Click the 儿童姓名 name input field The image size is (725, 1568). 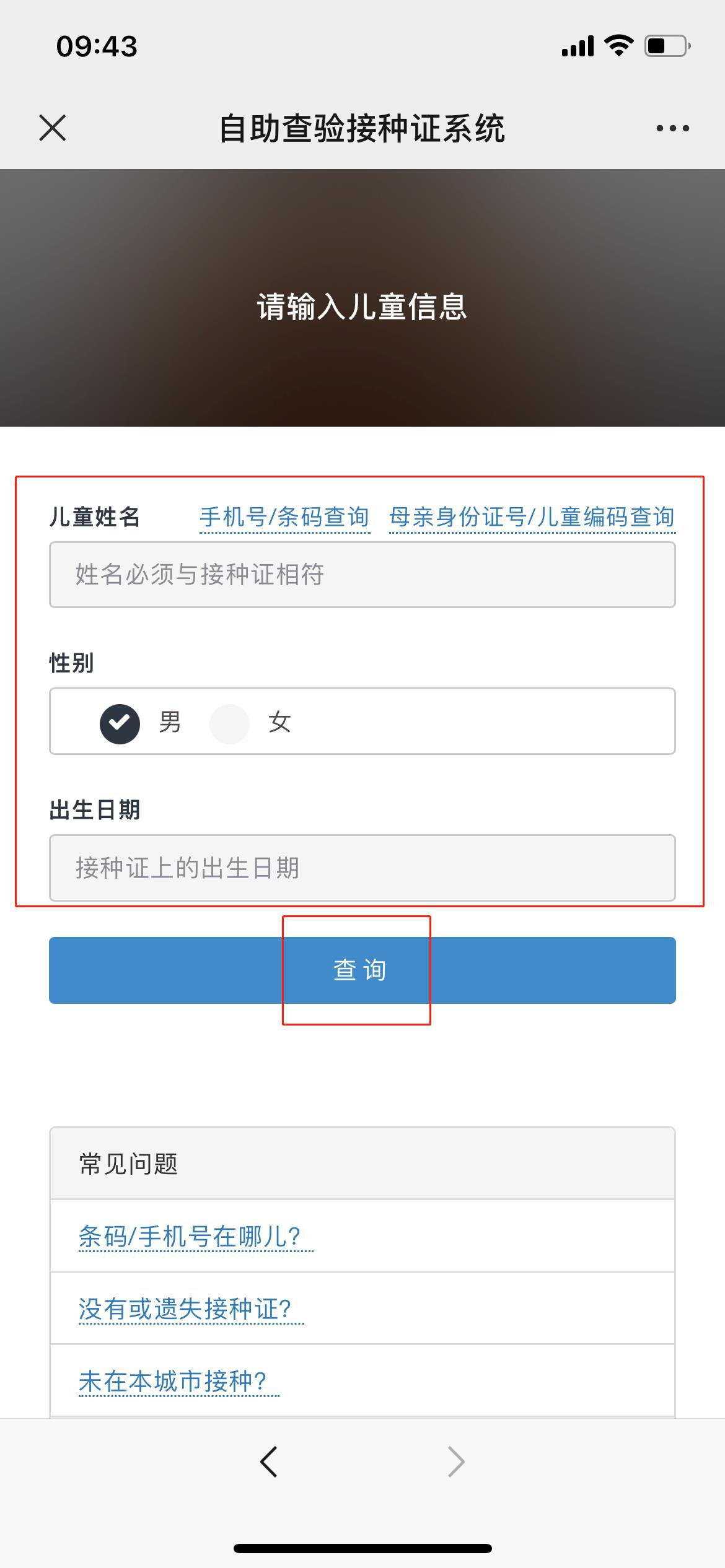(x=362, y=575)
